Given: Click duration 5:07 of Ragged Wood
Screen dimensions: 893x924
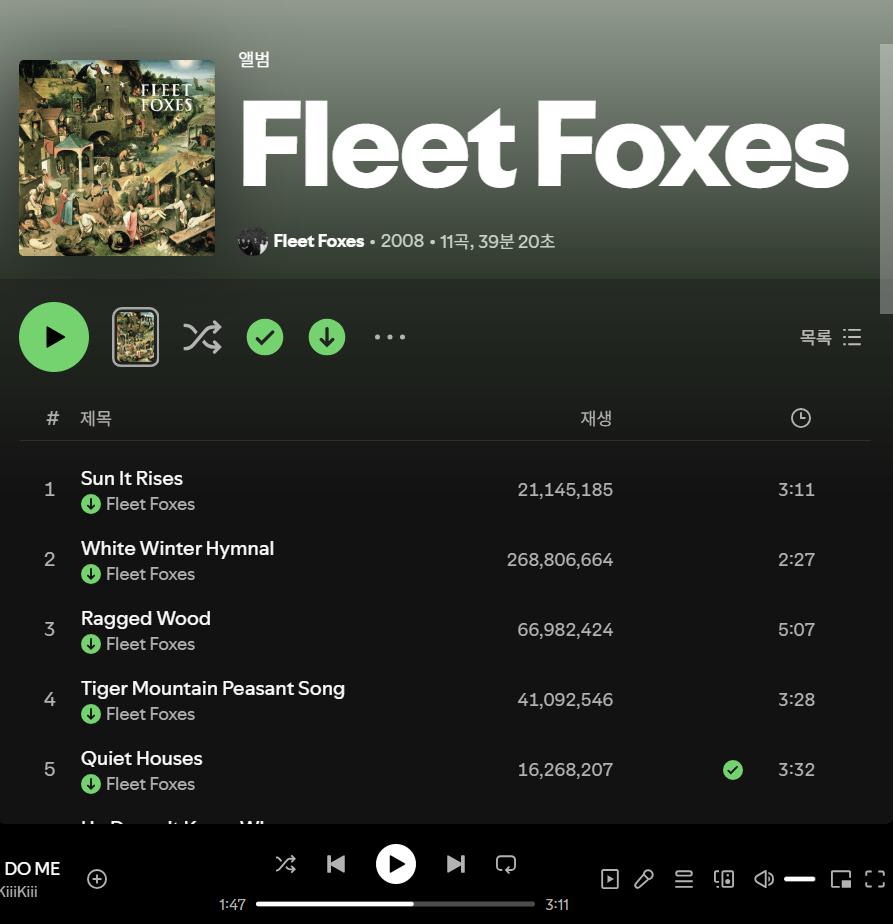Looking at the screenshot, I should (796, 629).
